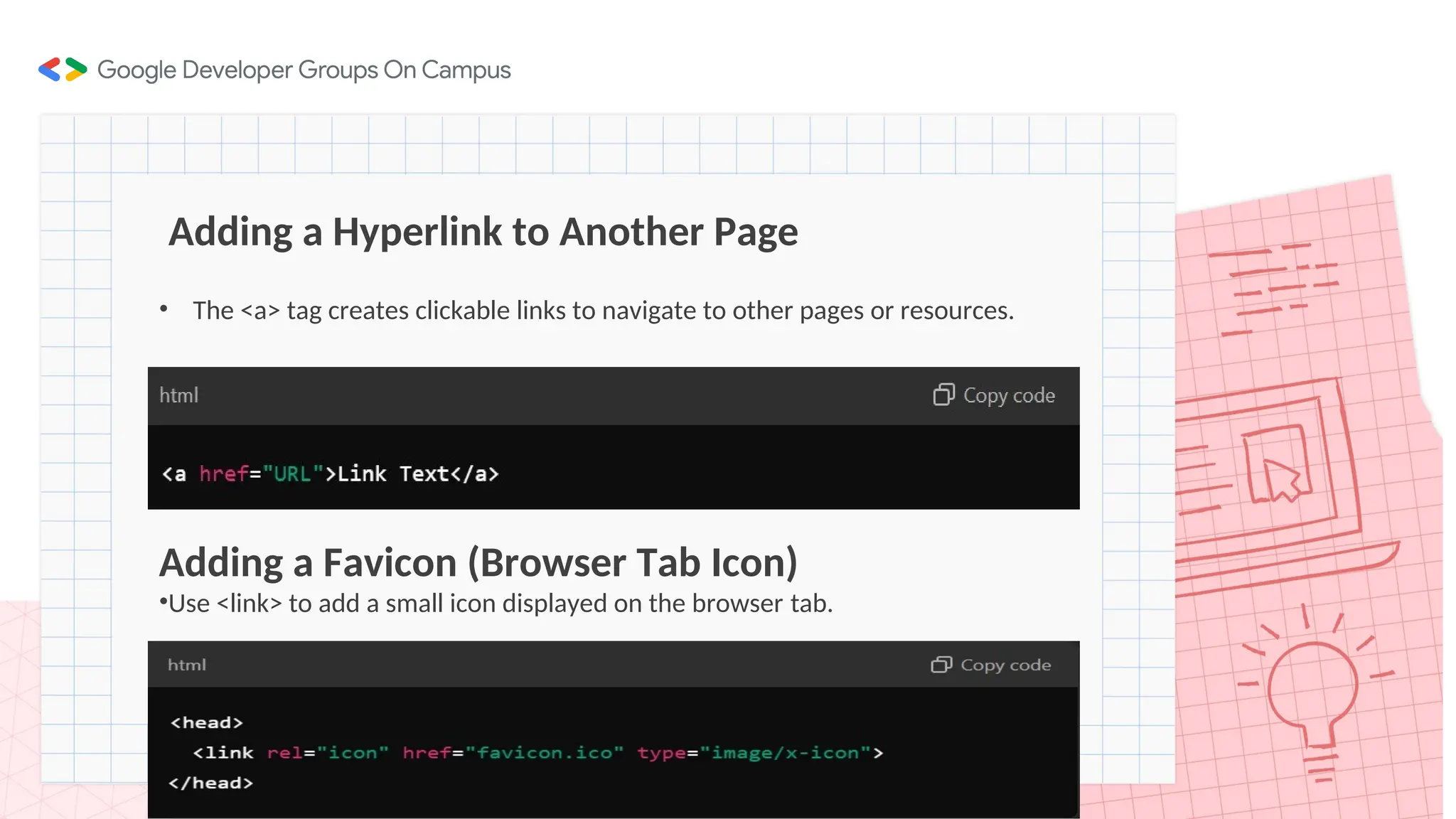Click the bullet about the <a> tag
Viewport: 1456px width, 819px height.
[x=602, y=311]
